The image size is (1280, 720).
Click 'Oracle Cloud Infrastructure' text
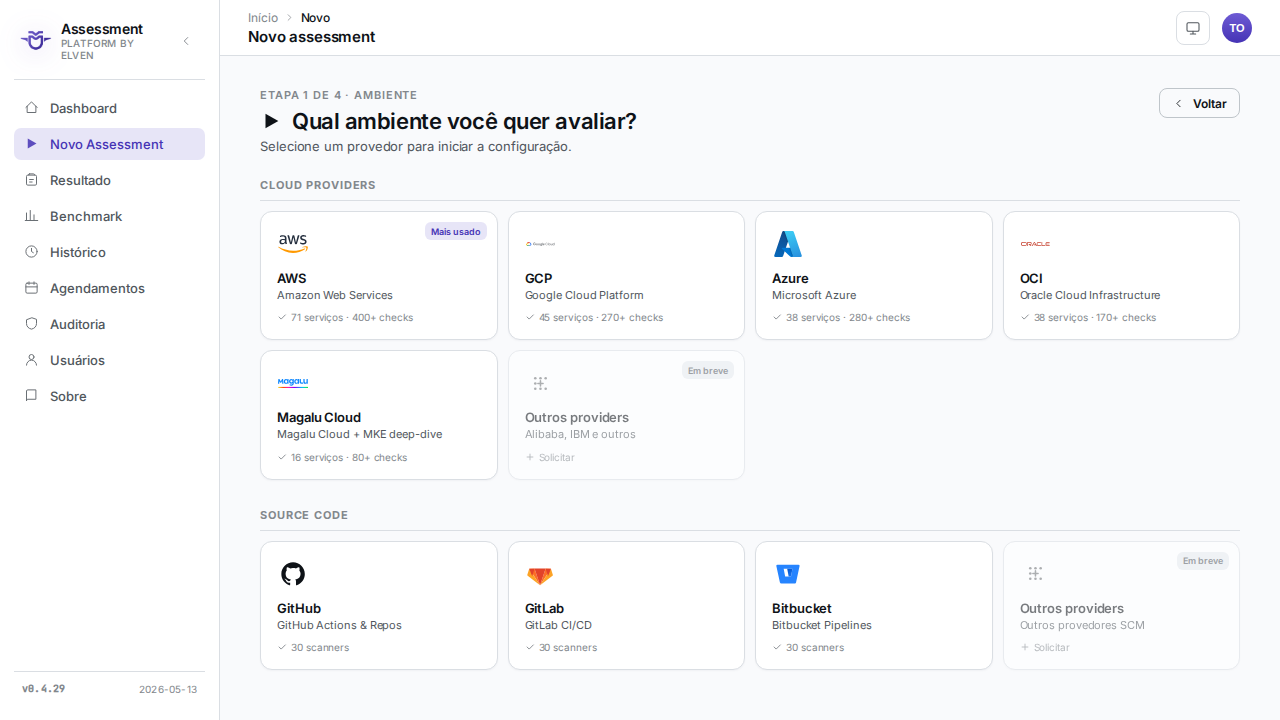pos(1090,295)
